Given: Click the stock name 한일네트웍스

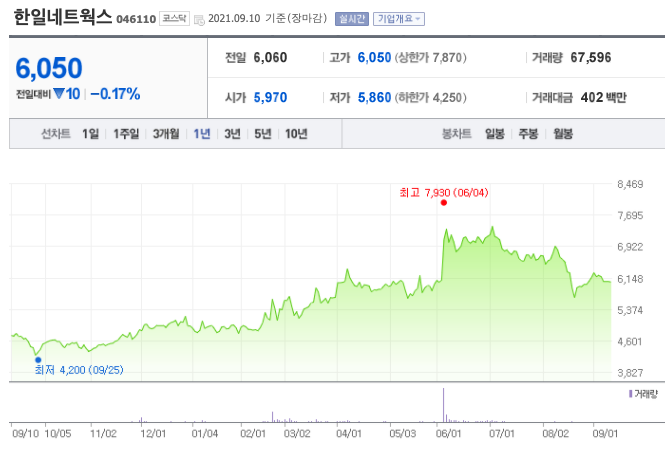Looking at the screenshot, I should (63, 17).
